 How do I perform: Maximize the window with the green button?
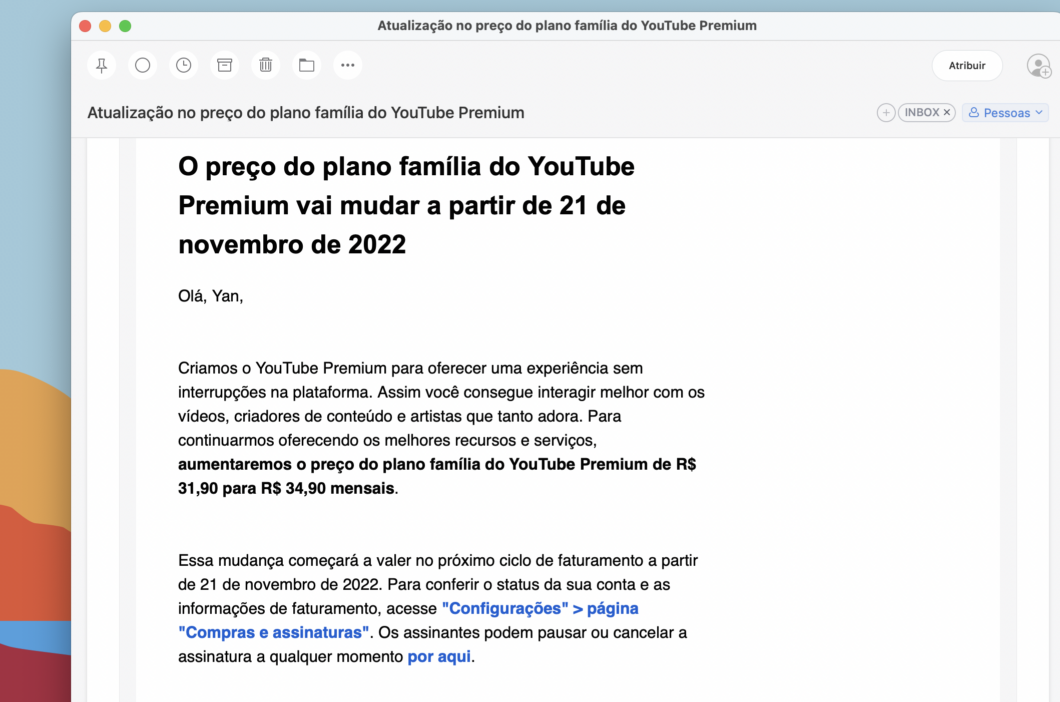(125, 26)
